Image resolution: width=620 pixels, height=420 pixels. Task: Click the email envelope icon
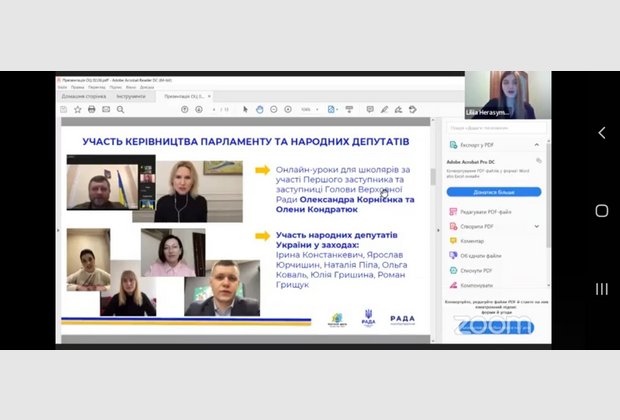[106, 109]
